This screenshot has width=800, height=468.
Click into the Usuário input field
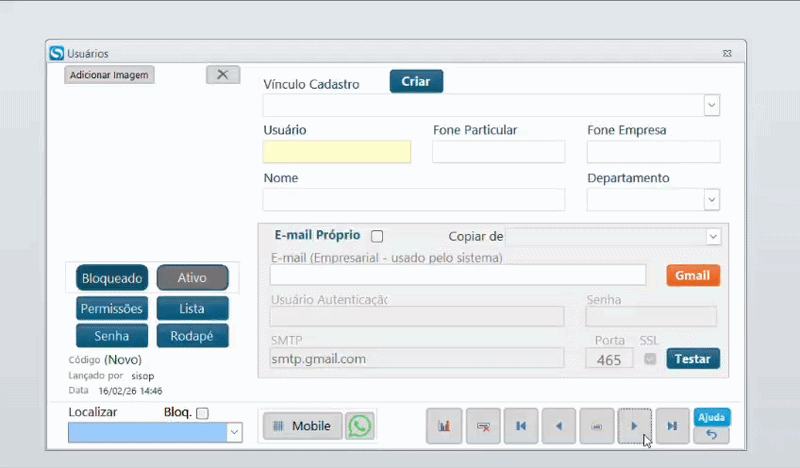[x=336, y=152]
